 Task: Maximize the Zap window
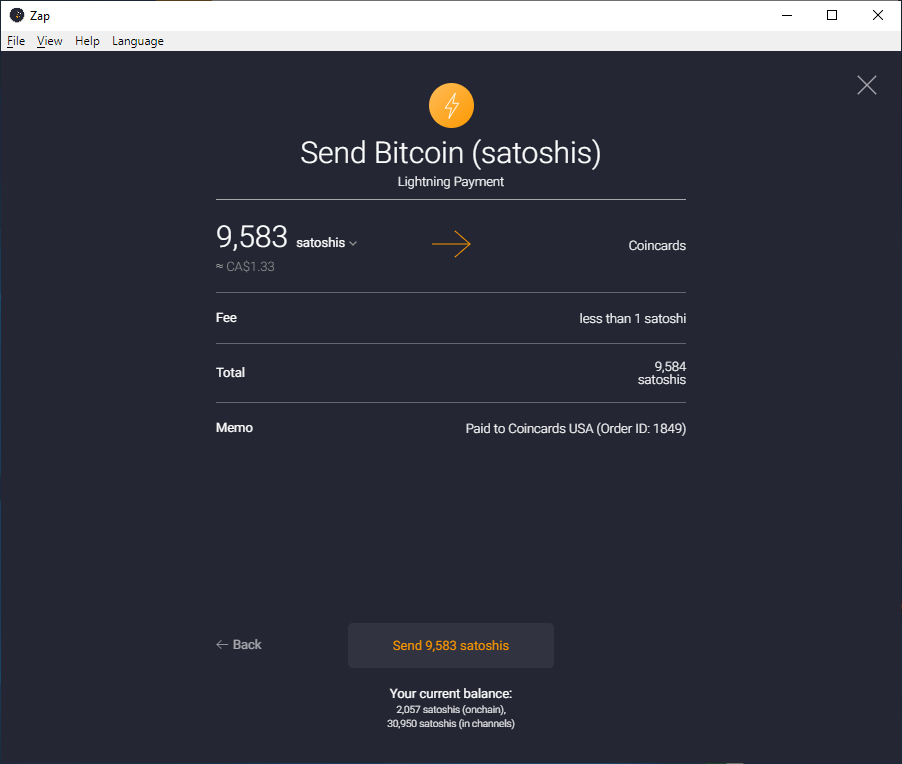[x=832, y=15]
